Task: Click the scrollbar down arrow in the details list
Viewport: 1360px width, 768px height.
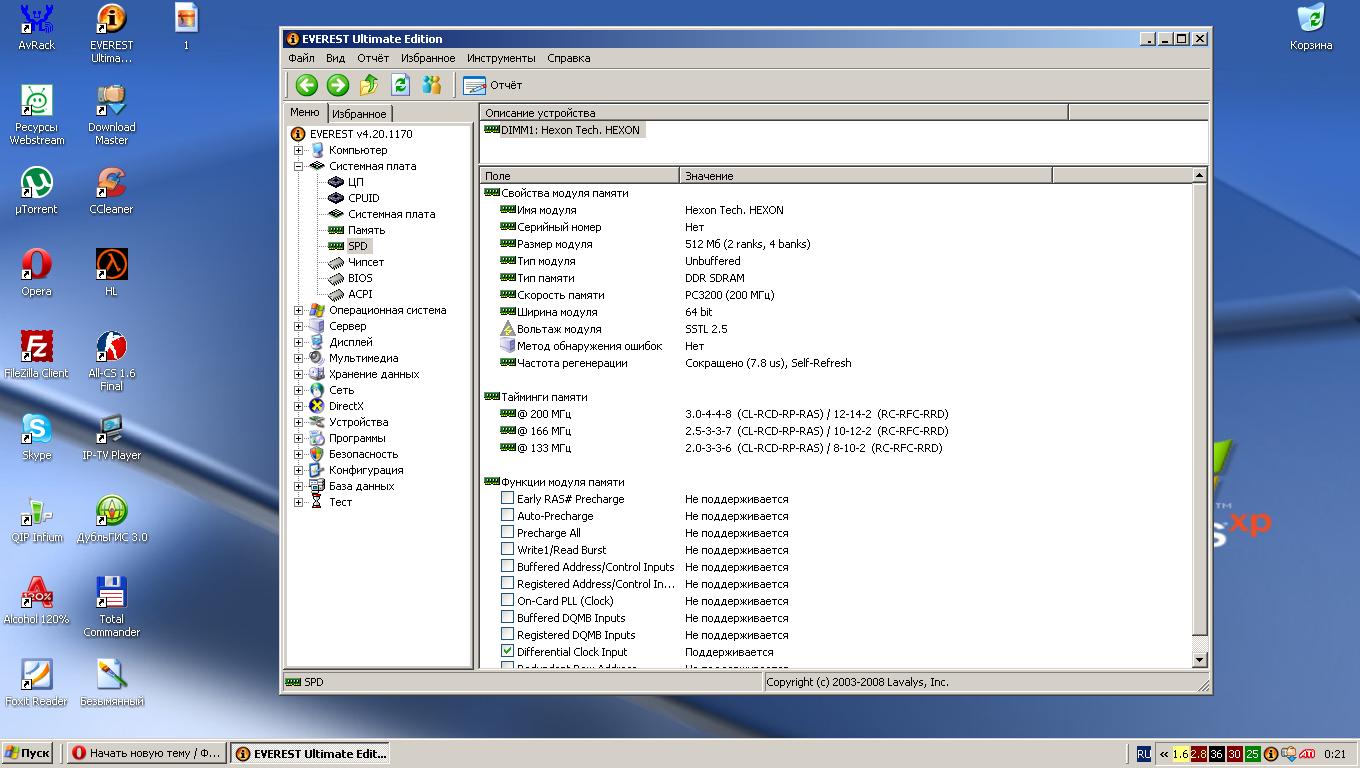Action: (x=1200, y=660)
